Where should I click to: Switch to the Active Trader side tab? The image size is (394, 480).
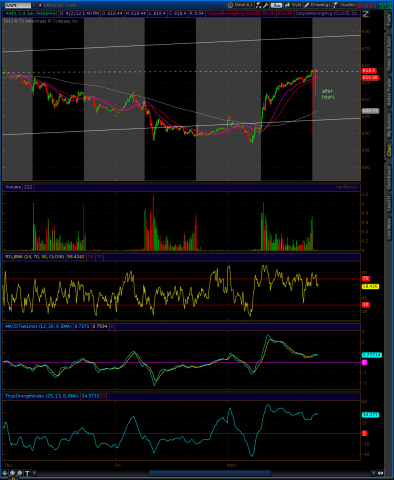389,92
